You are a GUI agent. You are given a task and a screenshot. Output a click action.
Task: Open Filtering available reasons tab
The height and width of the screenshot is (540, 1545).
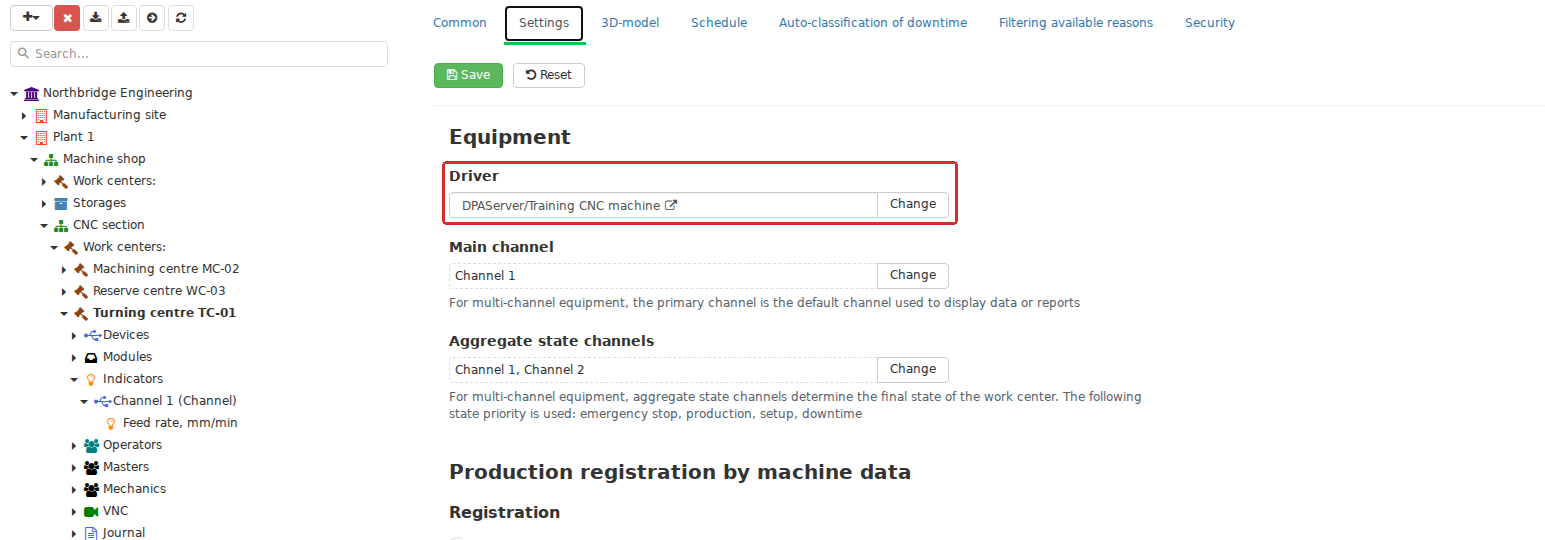click(1076, 23)
